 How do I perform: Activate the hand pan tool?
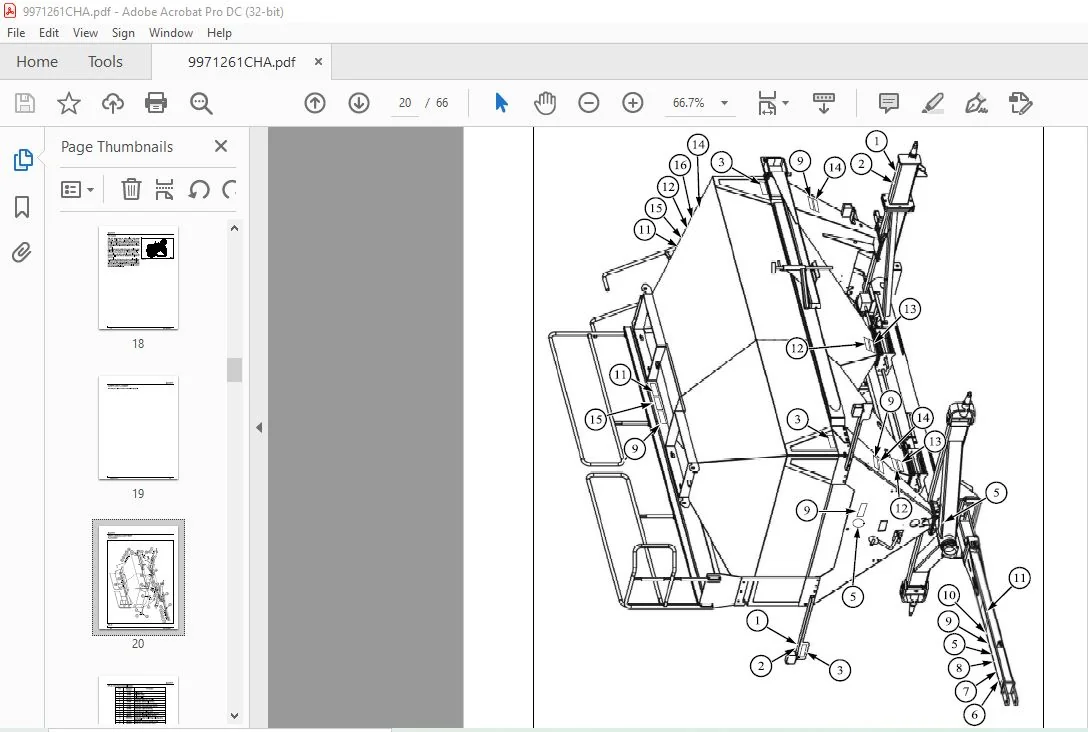(x=545, y=103)
